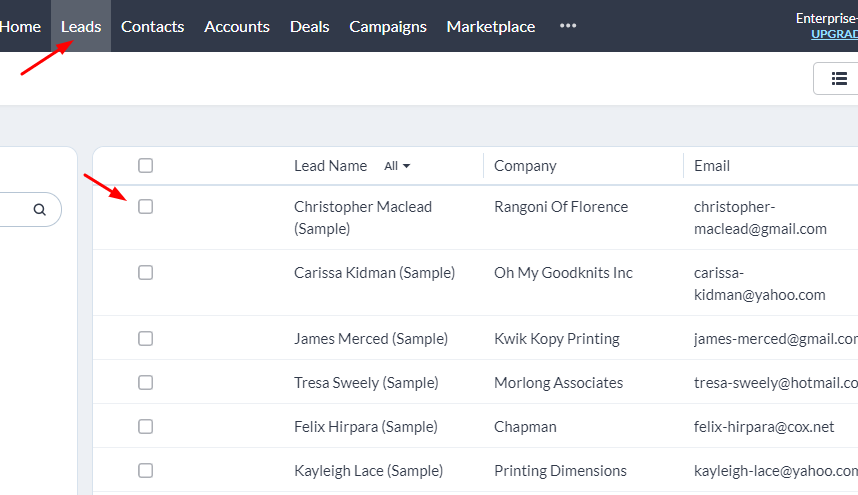Open the Campaigns tab
Viewport: 858px width, 495px height.
click(388, 27)
